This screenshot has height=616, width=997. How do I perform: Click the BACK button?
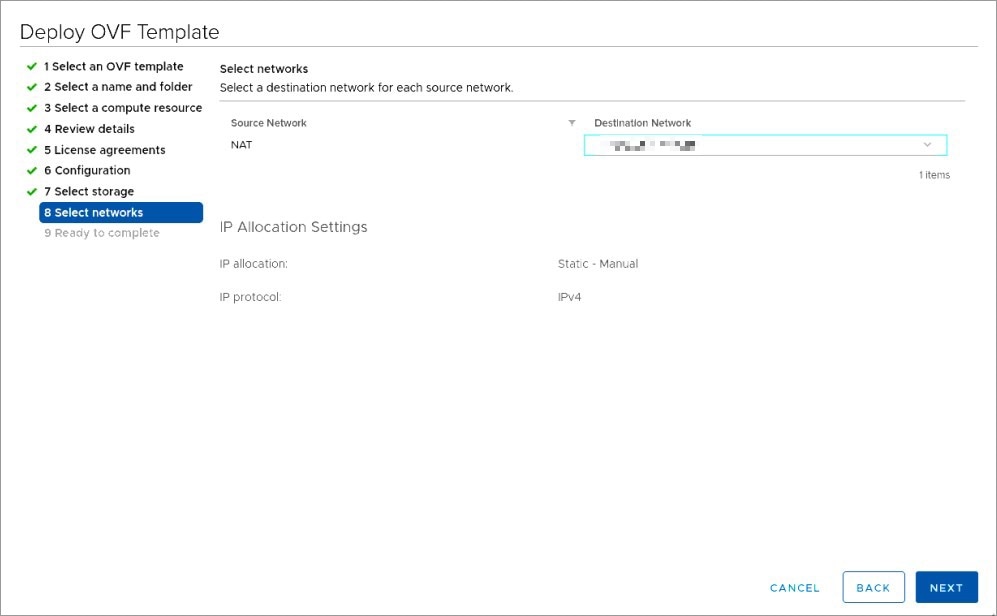point(872,587)
